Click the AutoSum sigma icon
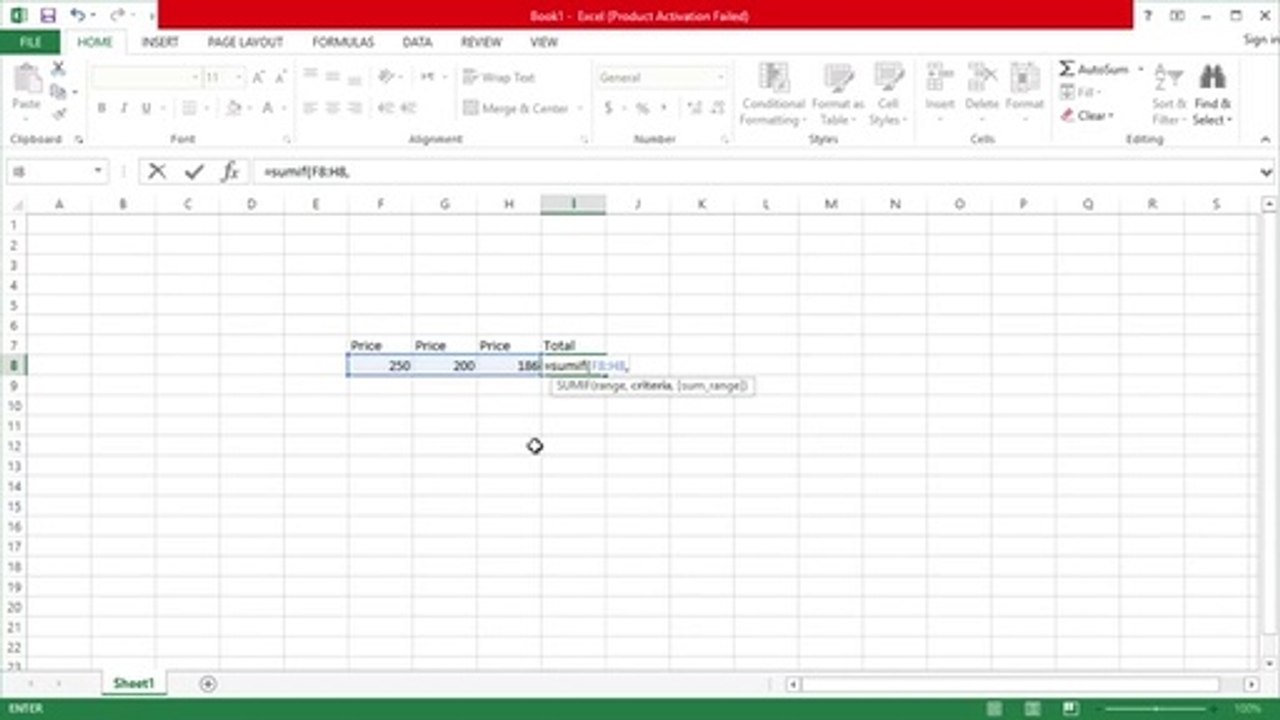Viewport: 1280px width, 720px height. point(1067,69)
